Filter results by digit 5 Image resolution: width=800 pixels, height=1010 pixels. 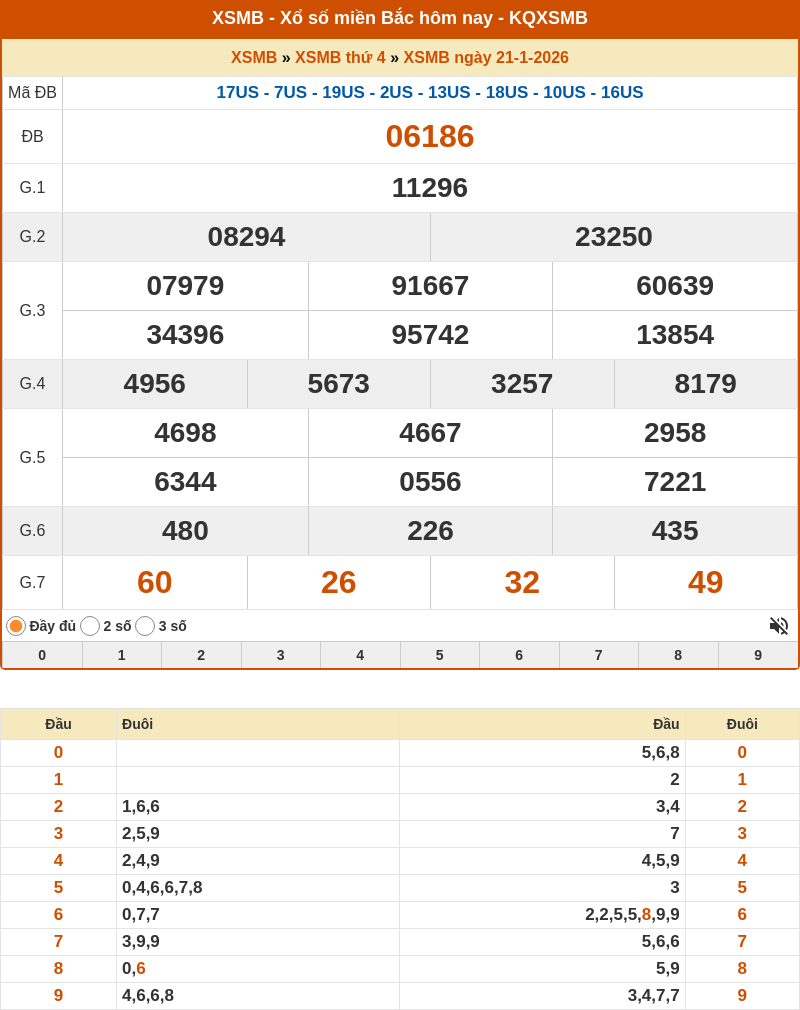pos(440,655)
